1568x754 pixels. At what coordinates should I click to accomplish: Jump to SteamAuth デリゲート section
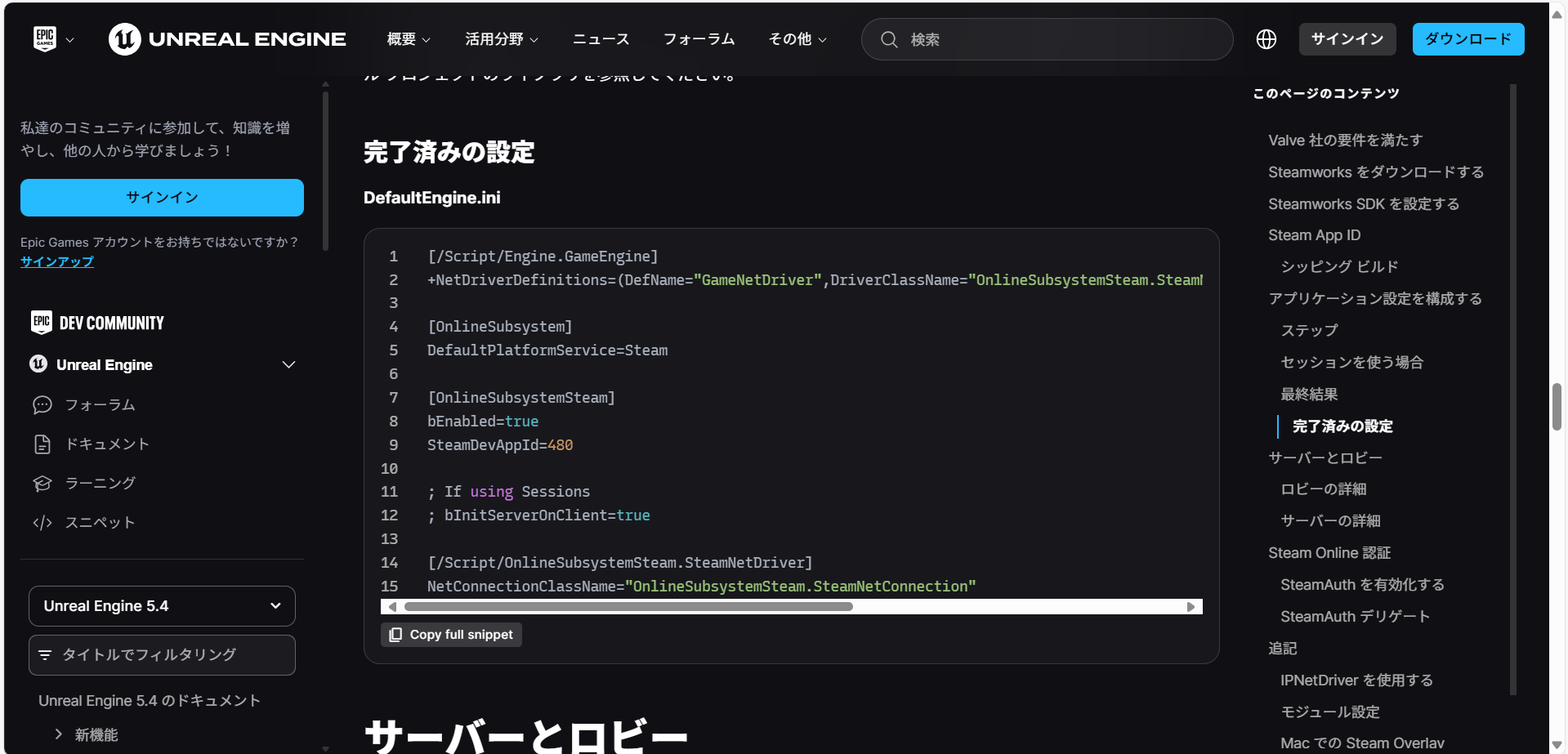[1355, 617]
